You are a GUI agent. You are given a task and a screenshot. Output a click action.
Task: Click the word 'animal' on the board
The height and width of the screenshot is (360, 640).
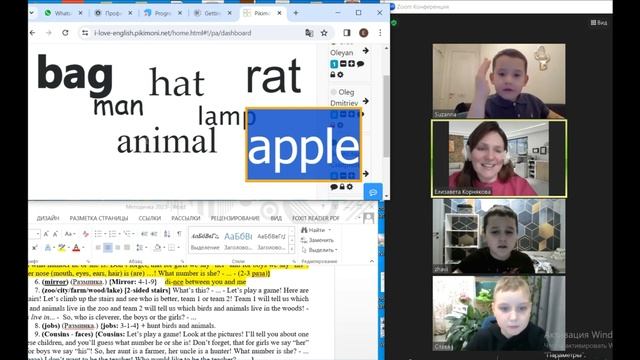[x=167, y=140]
